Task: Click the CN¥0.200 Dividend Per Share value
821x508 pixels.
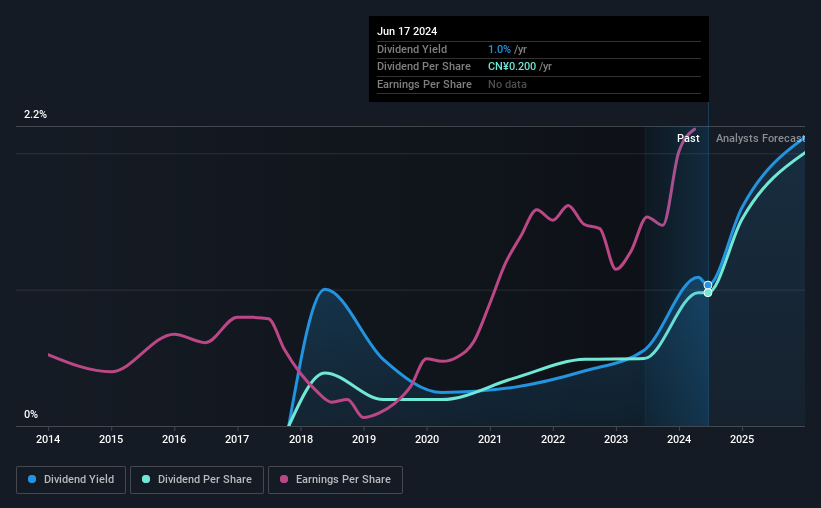Action: 512,67
